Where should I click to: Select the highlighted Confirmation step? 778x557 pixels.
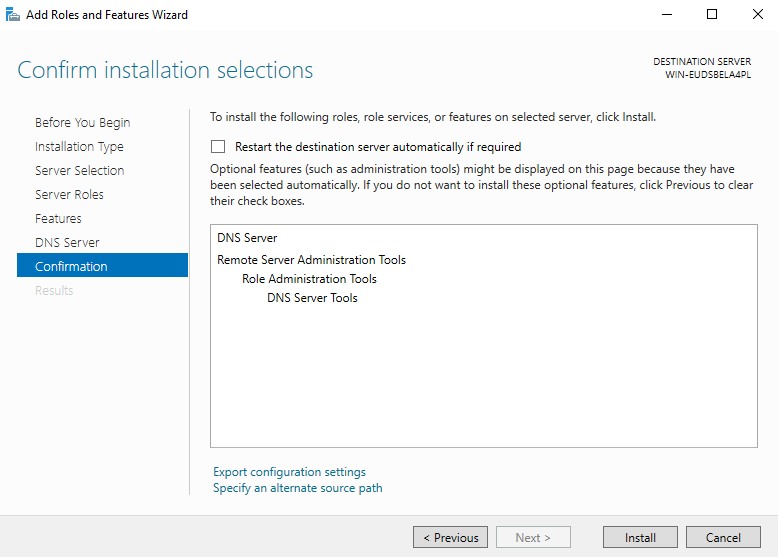pos(71,266)
